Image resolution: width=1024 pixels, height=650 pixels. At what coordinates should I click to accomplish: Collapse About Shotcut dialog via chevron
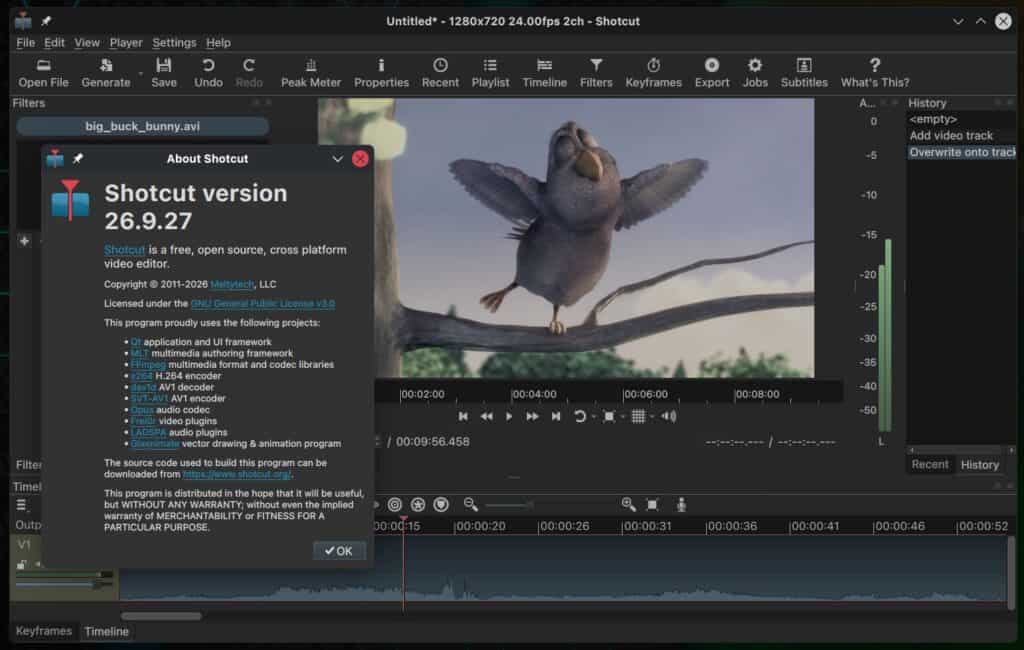click(x=337, y=159)
